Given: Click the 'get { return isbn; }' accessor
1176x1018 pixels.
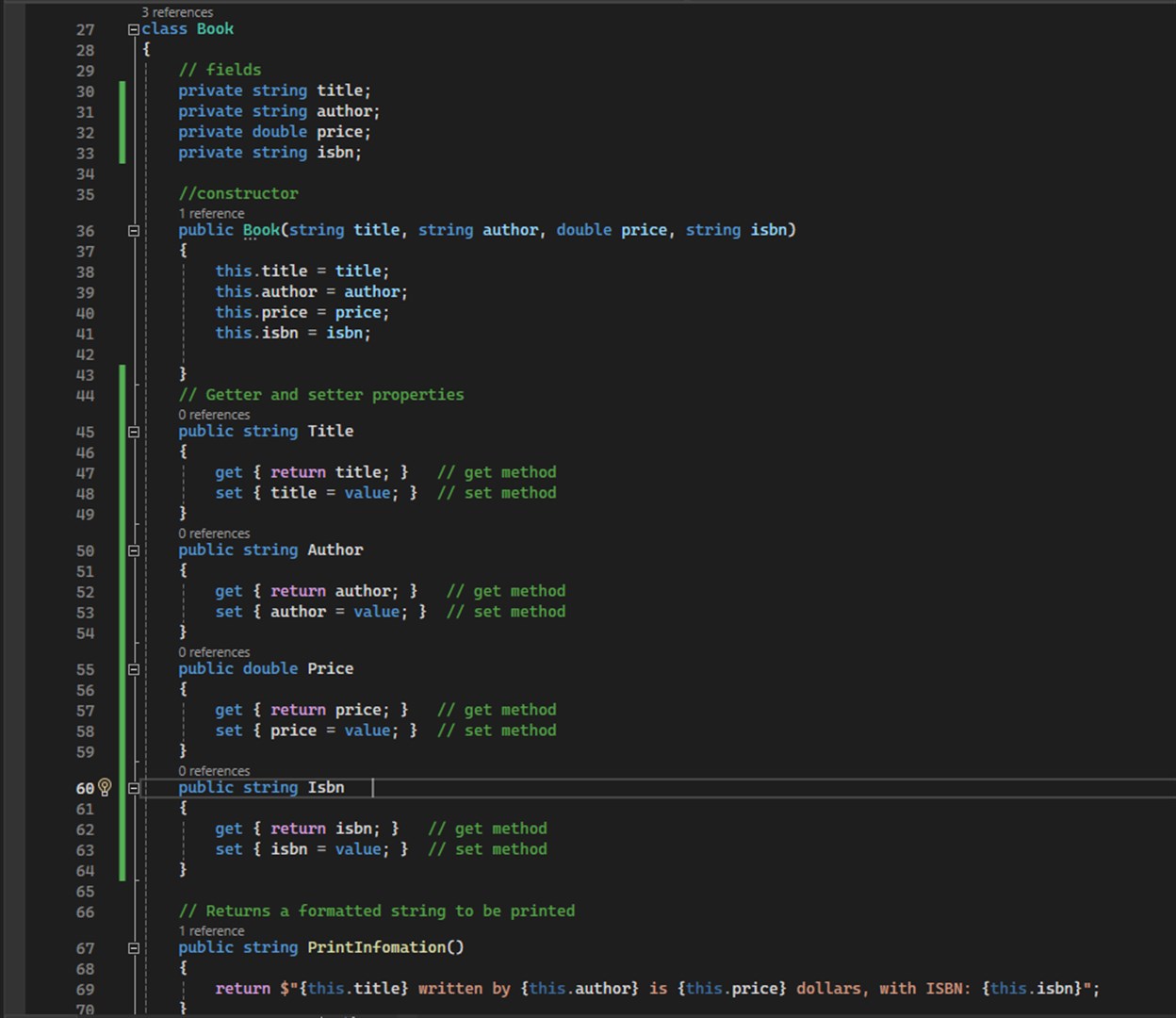Looking at the screenshot, I should click(307, 829).
